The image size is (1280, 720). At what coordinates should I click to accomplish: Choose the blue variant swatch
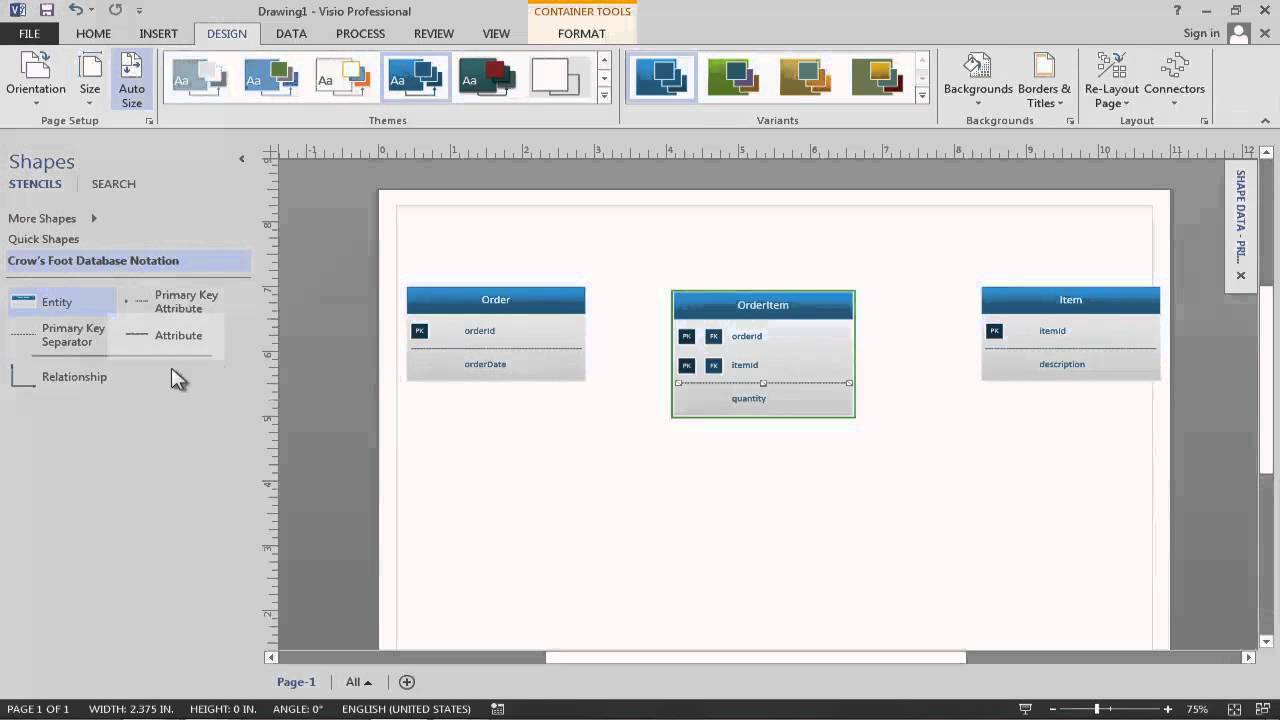(x=661, y=76)
